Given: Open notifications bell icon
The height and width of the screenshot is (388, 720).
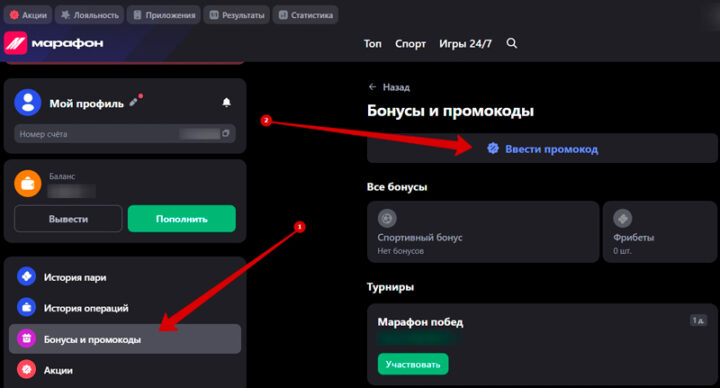Looking at the screenshot, I should click(x=226, y=102).
